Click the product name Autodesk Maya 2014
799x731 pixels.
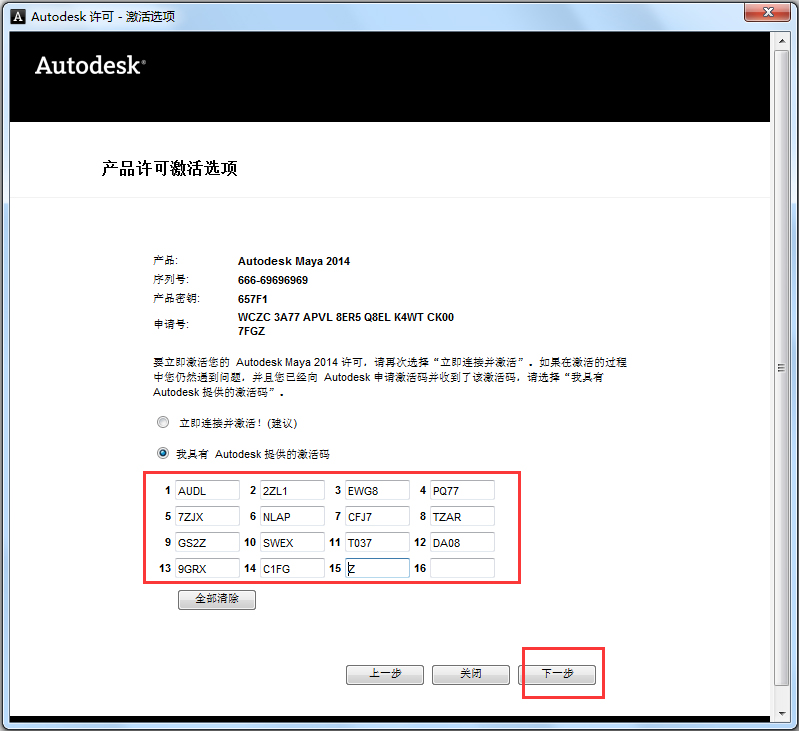(x=294, y=261)
